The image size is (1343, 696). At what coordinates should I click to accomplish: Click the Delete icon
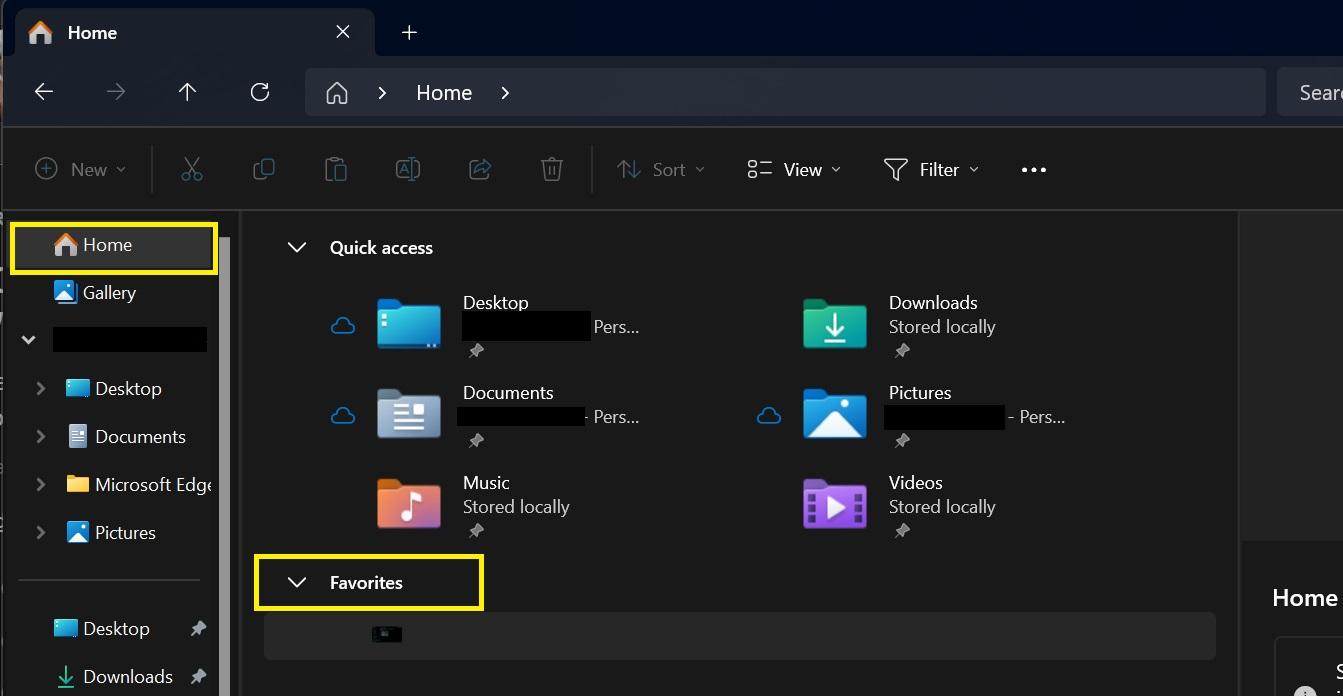[551, 169]
